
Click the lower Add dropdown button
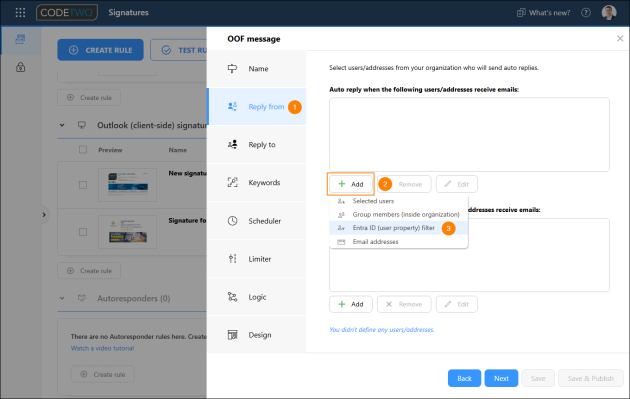point(351,304)
